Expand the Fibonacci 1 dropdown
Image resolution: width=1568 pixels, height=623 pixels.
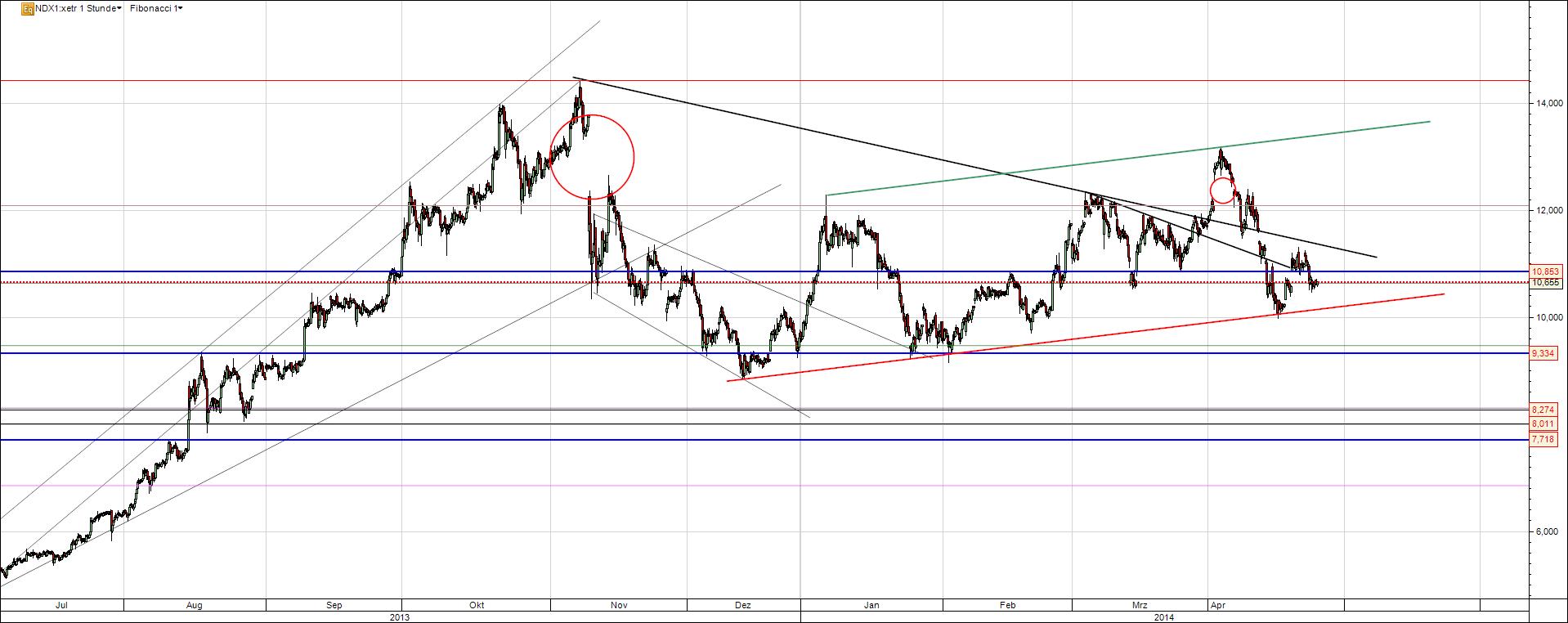click(155, 8)
